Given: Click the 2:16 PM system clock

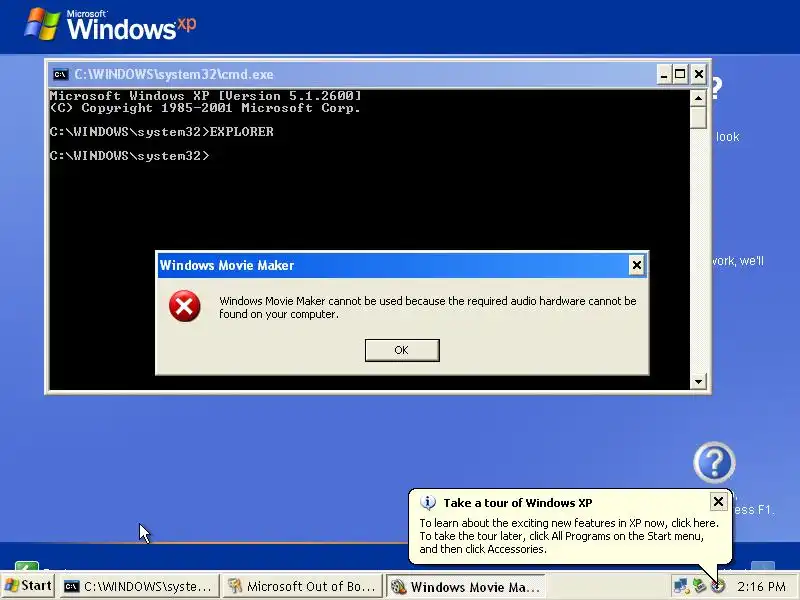Looking at the screenshot, I should (761, 587).
